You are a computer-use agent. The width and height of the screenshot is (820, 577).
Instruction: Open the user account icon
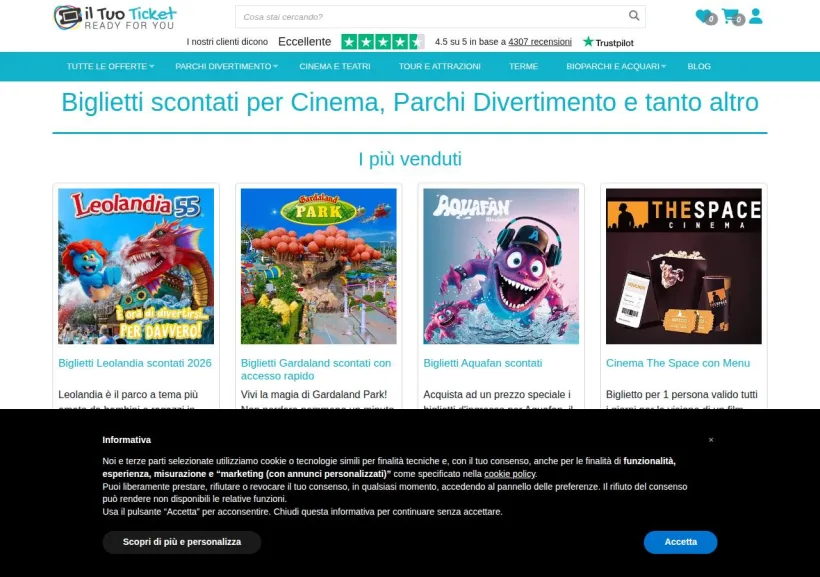point(755,16)
